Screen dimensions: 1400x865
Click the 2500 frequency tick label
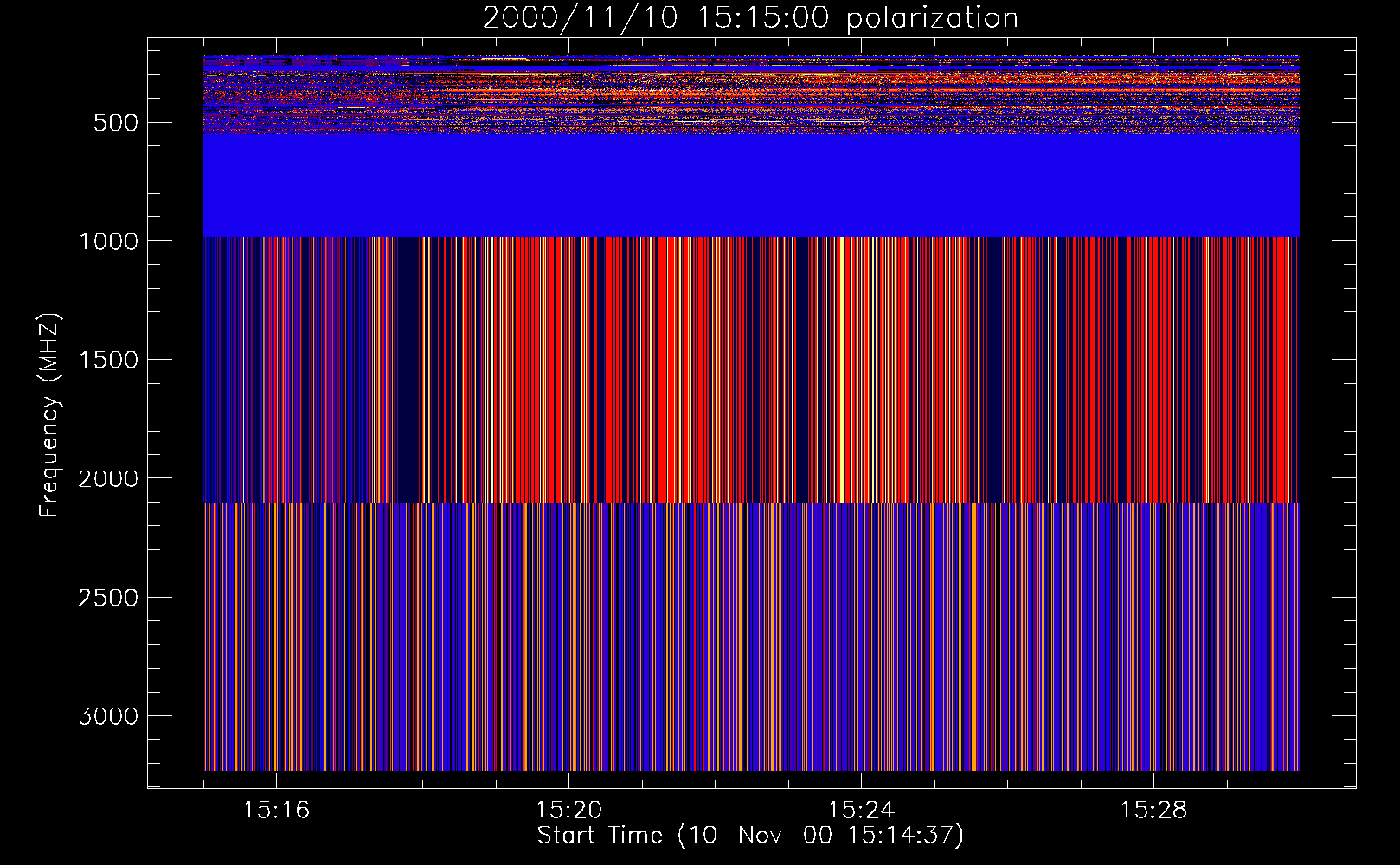coord(108,598)
